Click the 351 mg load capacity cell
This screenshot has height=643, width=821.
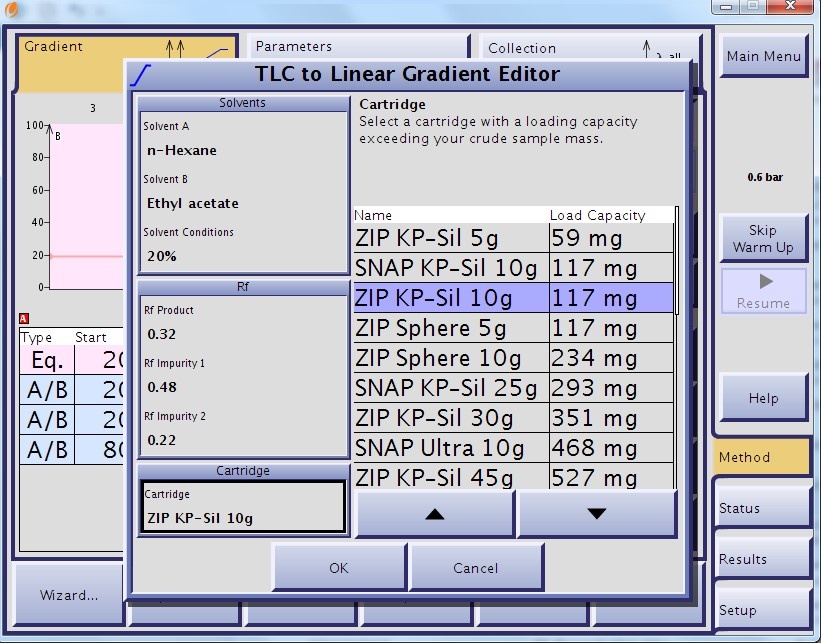(x=611, y=417)
